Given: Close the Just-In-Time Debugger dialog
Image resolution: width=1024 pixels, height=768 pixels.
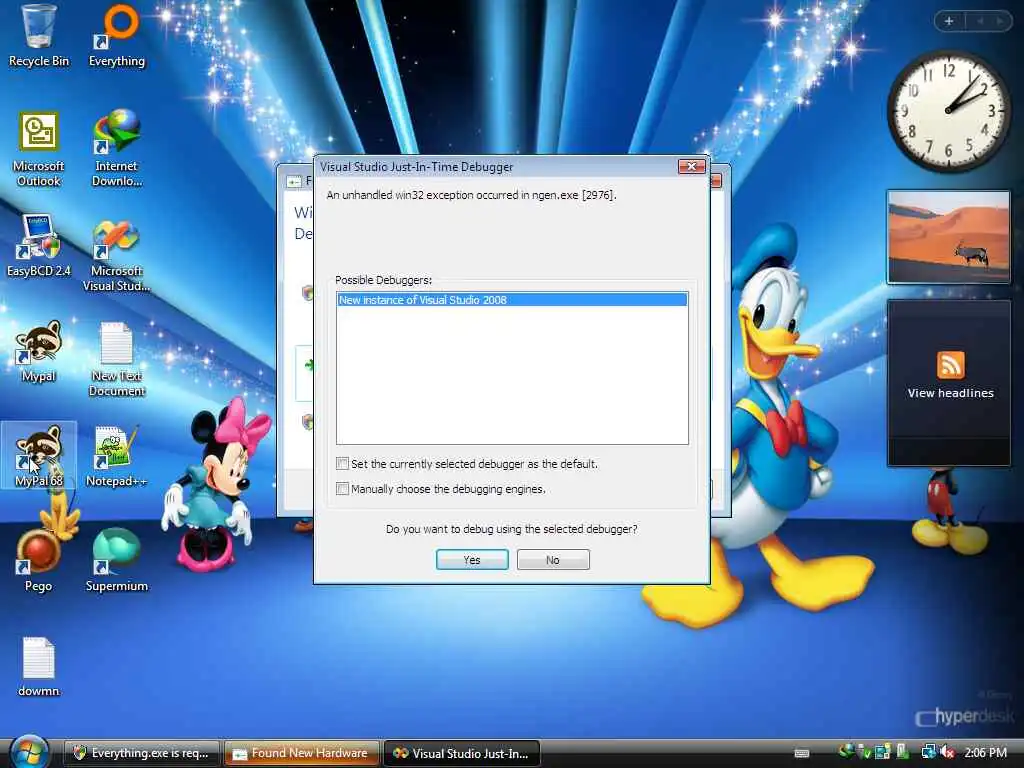Looking at the screenshot, I should [692, 167].
